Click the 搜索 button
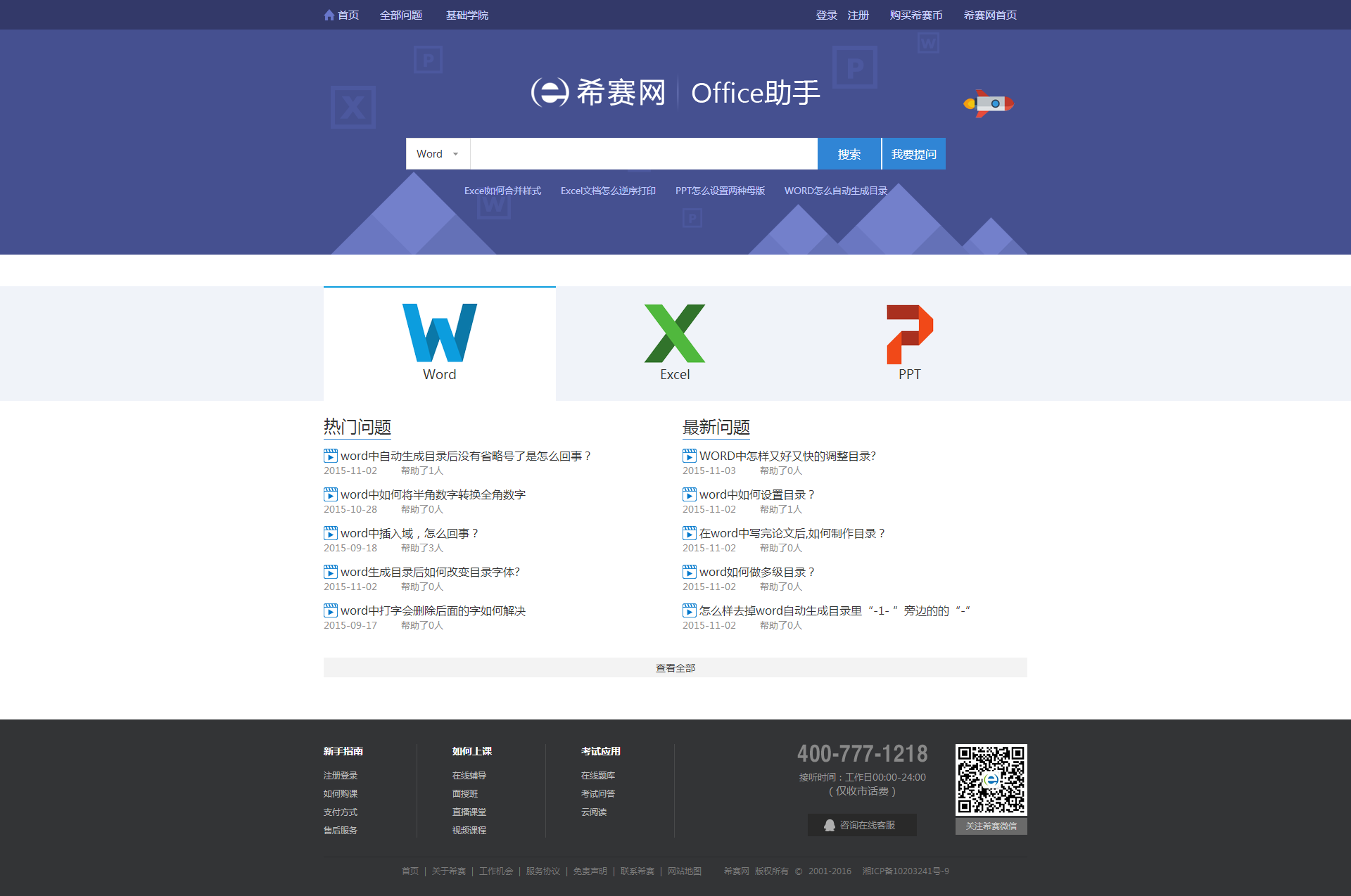The width and height of the screenshot is (1351, 896). coord(849,153)
